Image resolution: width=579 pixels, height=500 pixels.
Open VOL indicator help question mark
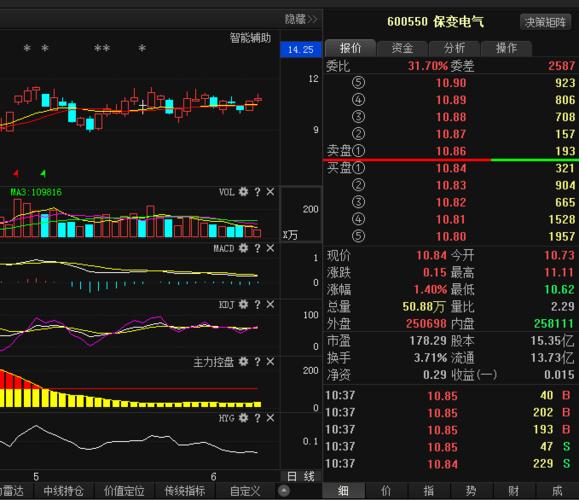point(257,192)
